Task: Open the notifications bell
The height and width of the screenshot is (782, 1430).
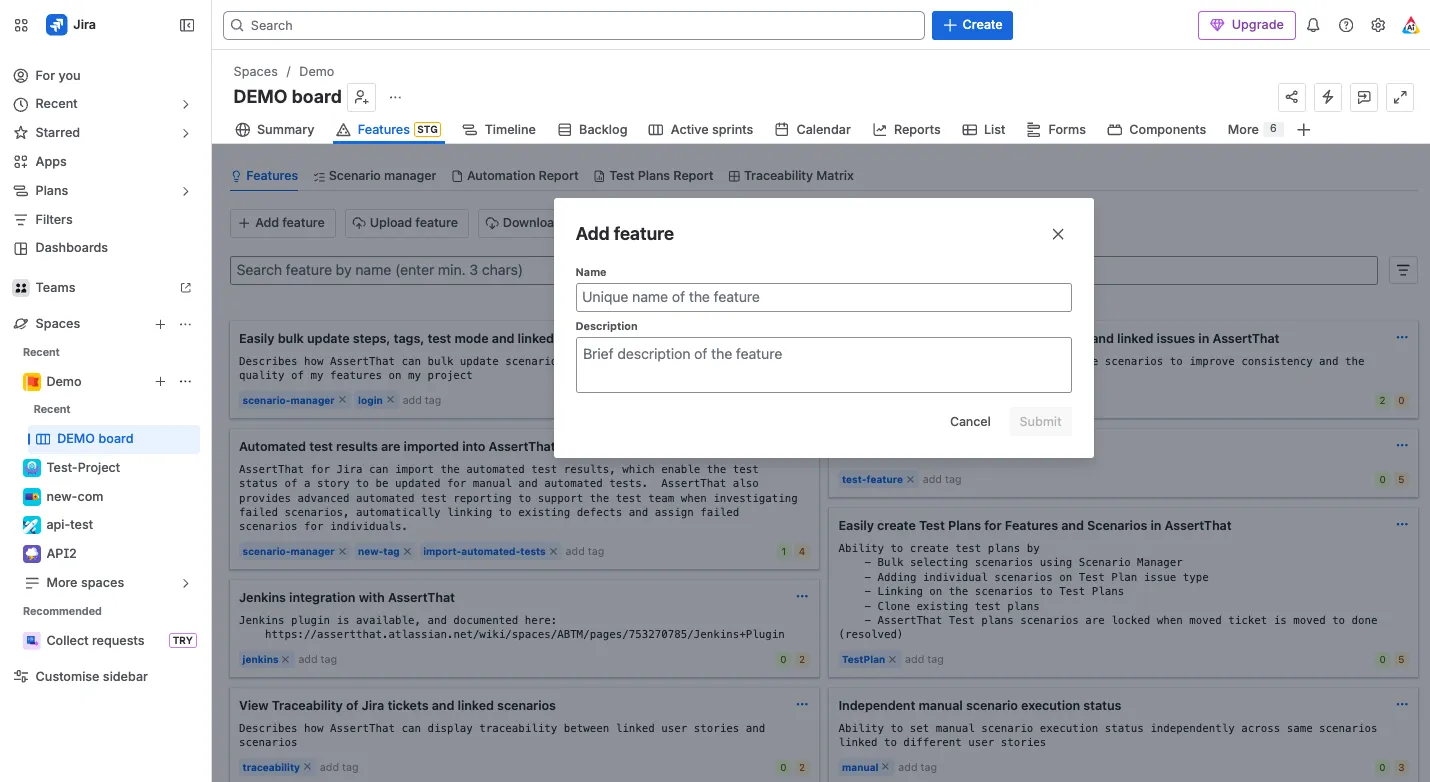Action: point(1314,25)
